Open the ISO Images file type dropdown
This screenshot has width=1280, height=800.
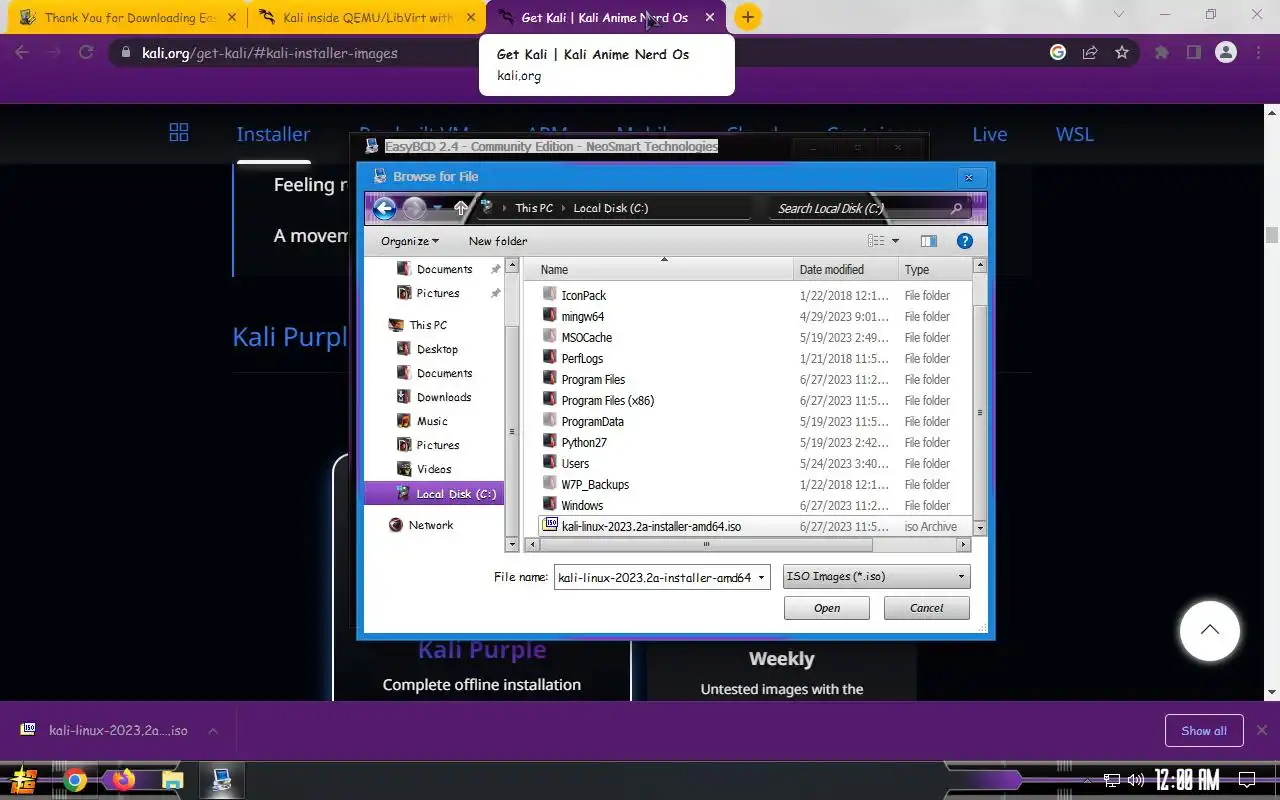coord(876,577)
